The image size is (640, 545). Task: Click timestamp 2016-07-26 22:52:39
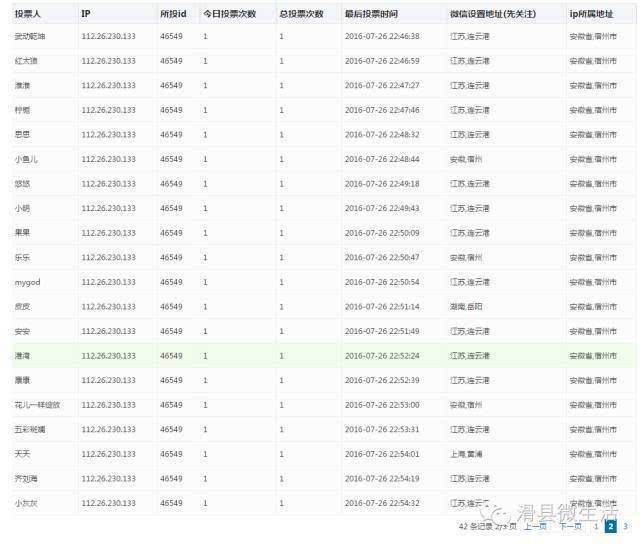(x=382, y=380)
